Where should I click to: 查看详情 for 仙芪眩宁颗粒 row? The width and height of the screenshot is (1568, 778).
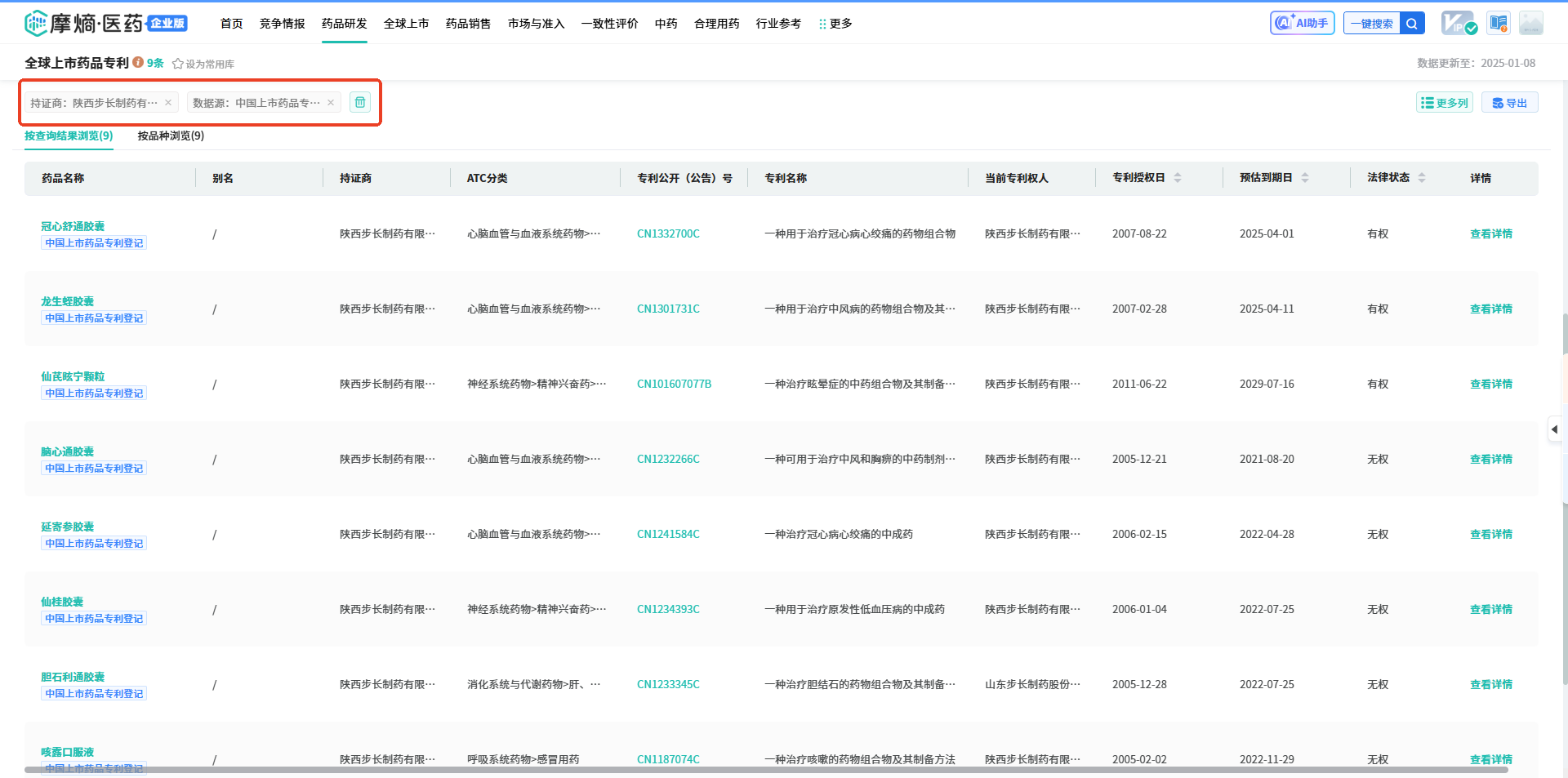1491,384
